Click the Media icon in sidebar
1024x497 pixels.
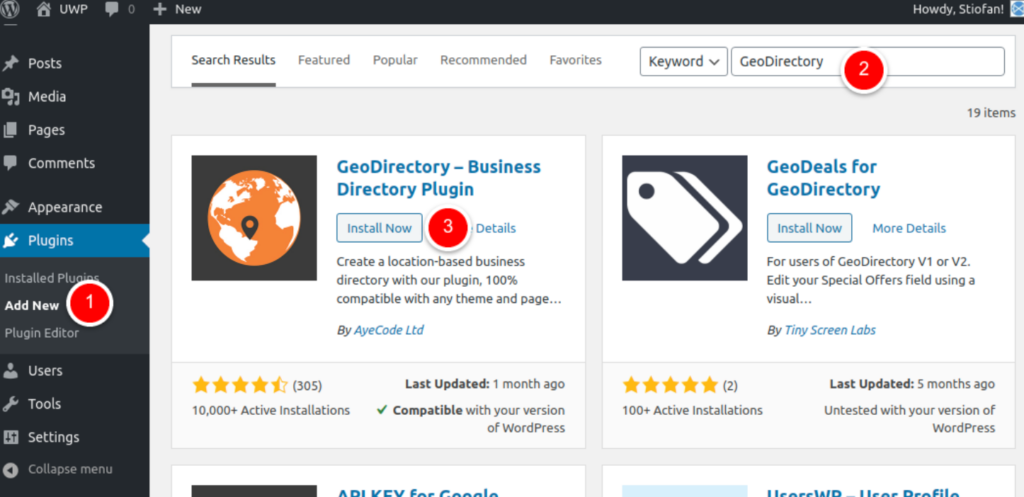[10, 97]
